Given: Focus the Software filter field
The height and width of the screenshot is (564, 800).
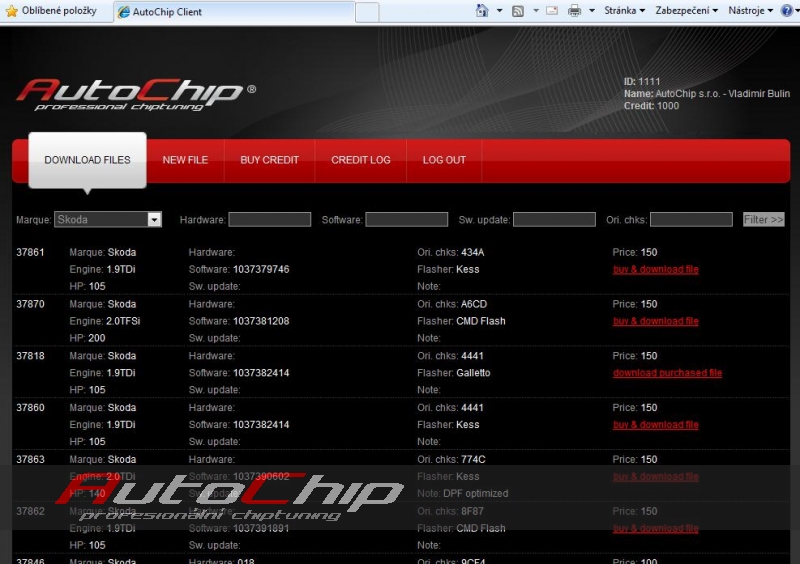Looking at the screenshot, I should (407, 219).
